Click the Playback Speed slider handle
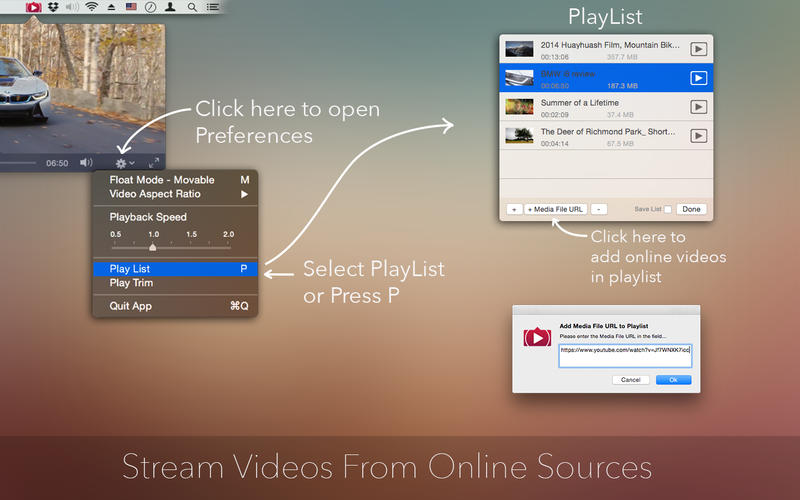The width and height of the screenshot is (800, 500). click(x=153, y=247)
